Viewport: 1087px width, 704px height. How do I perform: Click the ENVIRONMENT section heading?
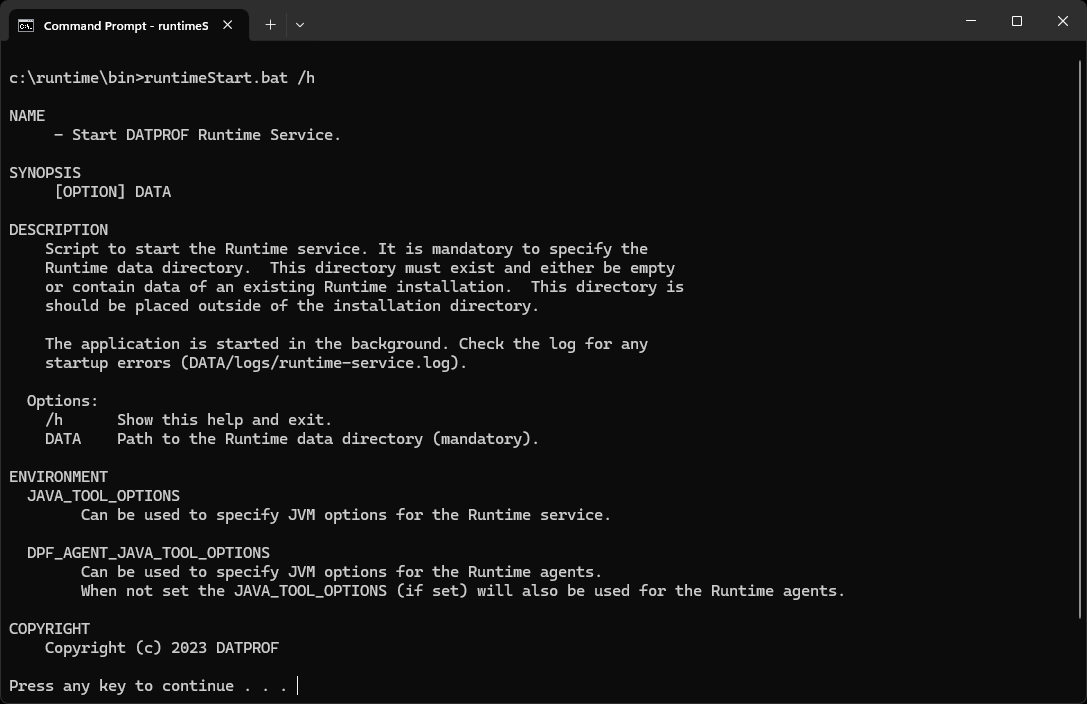(58, 476)
